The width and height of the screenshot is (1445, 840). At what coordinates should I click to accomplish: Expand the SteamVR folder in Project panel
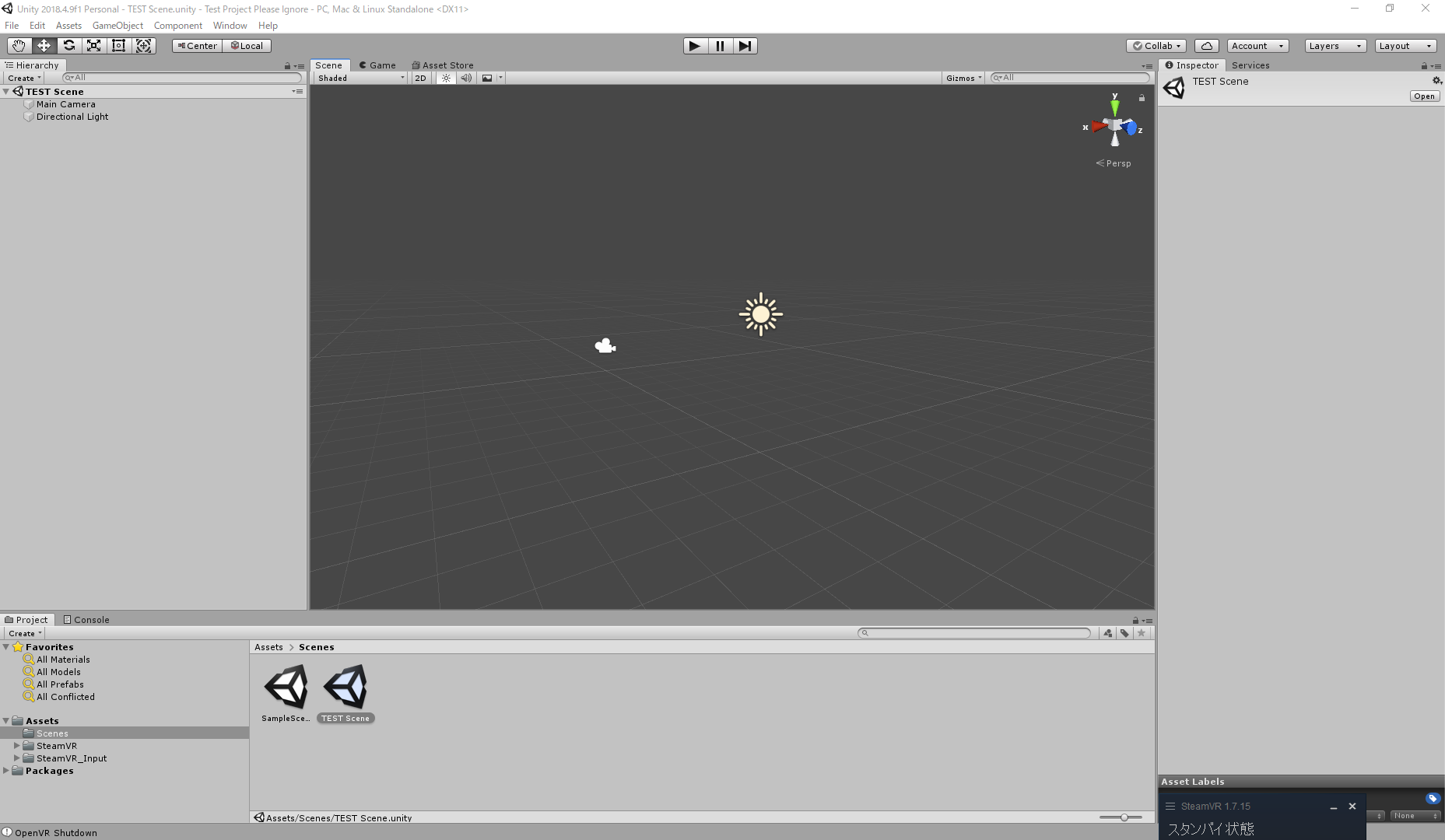pyautogui.click(x=17, y=745)
